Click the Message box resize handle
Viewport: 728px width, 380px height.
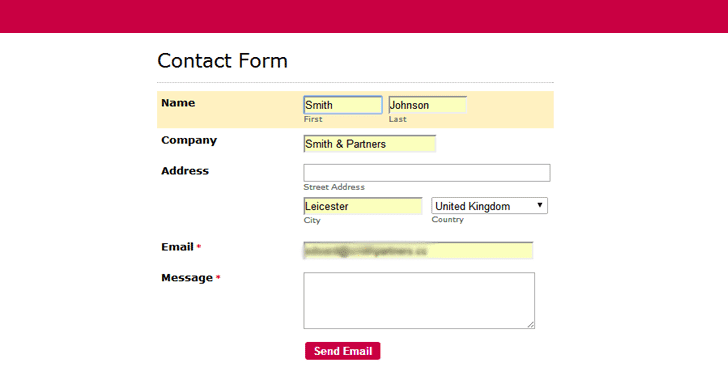[531, 325]
